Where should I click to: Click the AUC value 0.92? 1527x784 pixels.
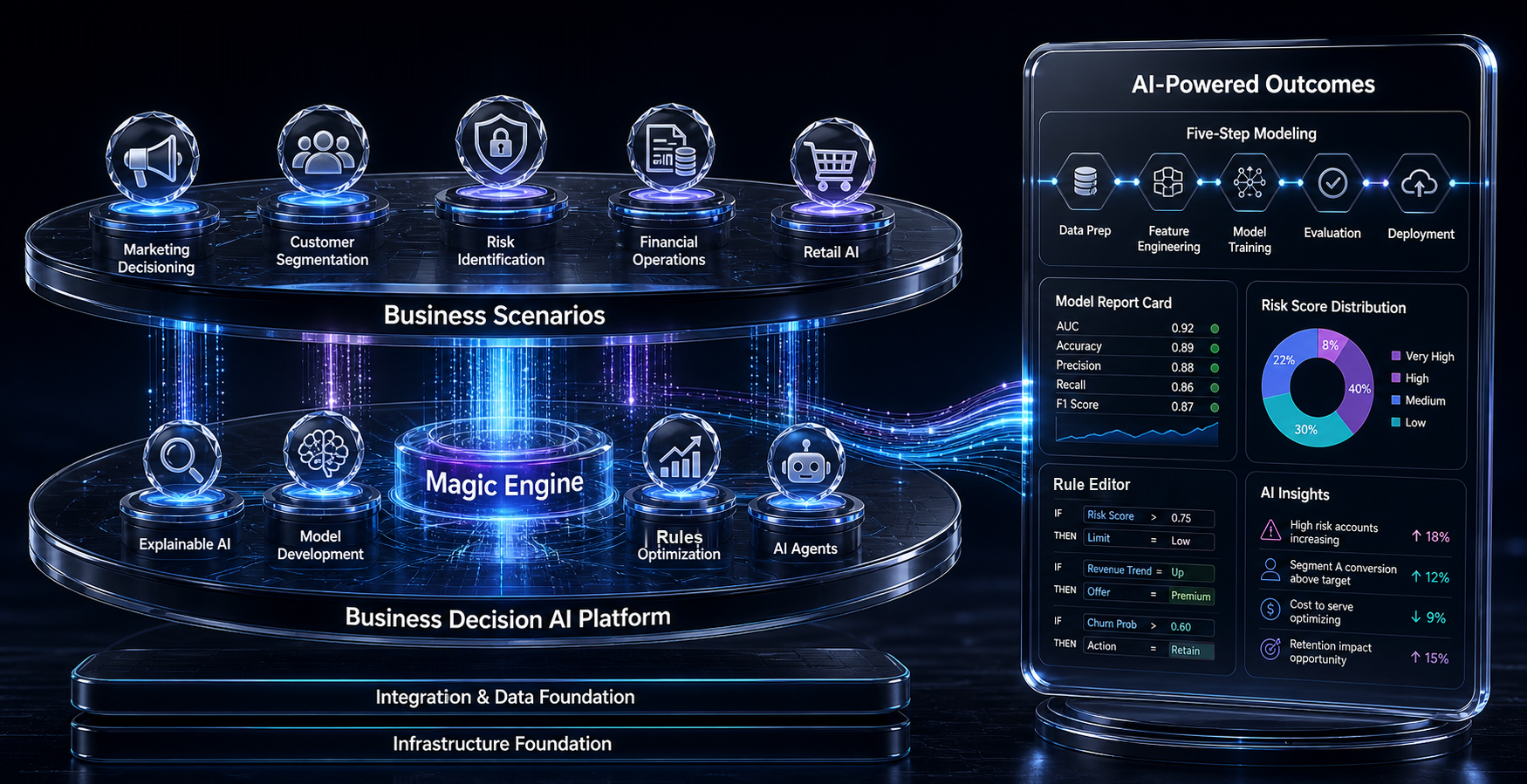click(1182, 328)
